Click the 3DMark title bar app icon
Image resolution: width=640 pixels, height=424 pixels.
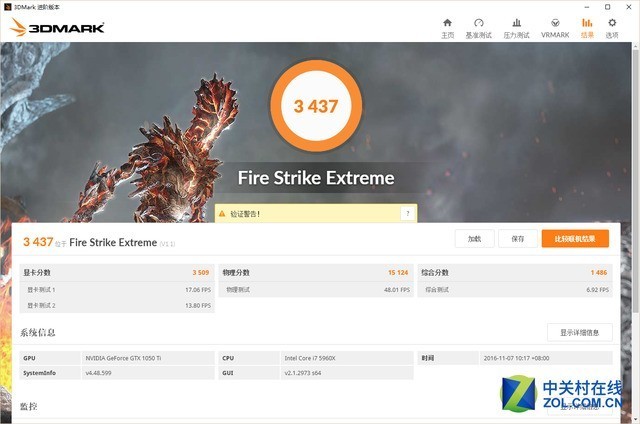[x=7, y=7]
